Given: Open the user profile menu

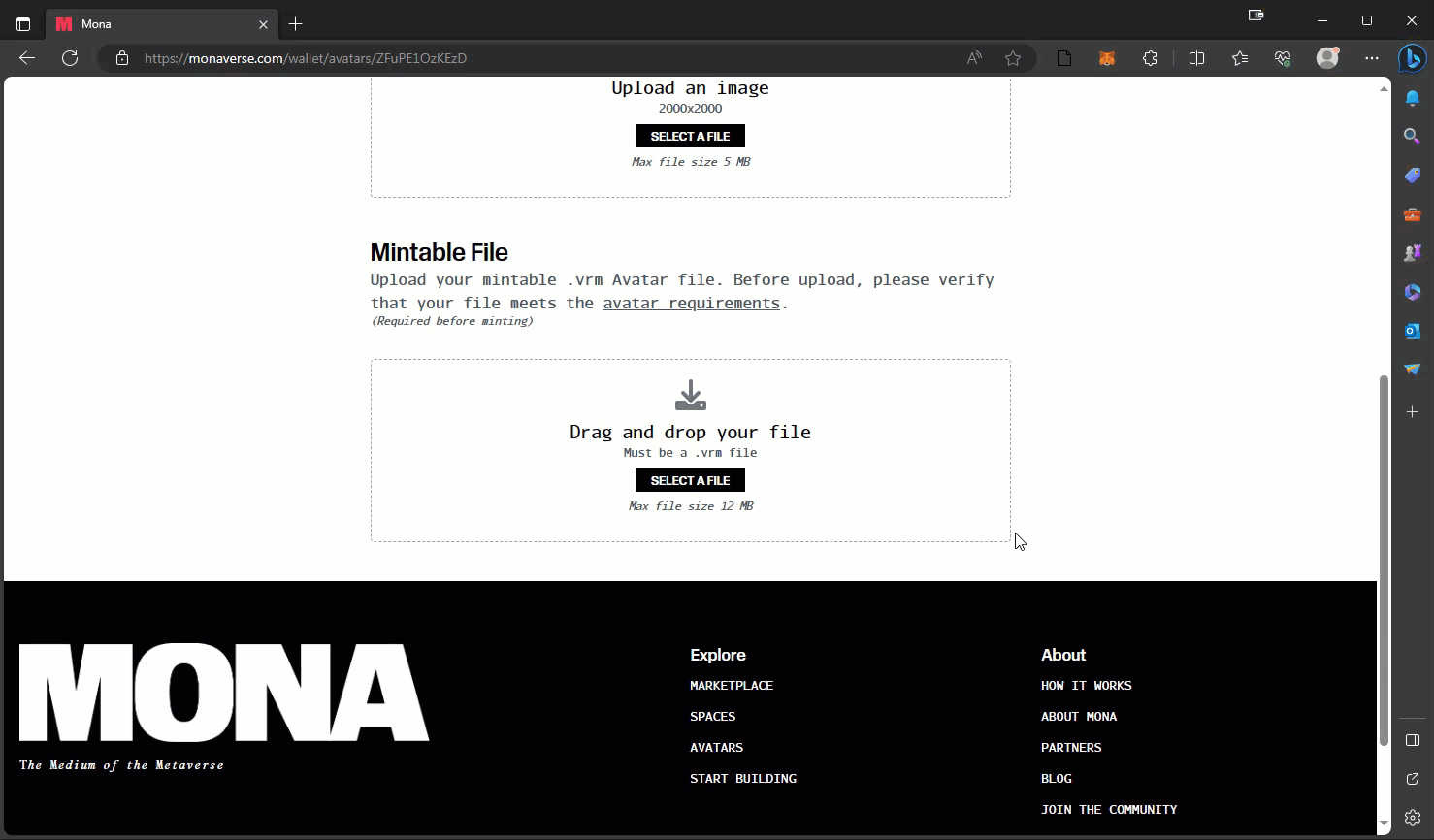Looking at the screenshot, I should click(x=1327, y=58).
